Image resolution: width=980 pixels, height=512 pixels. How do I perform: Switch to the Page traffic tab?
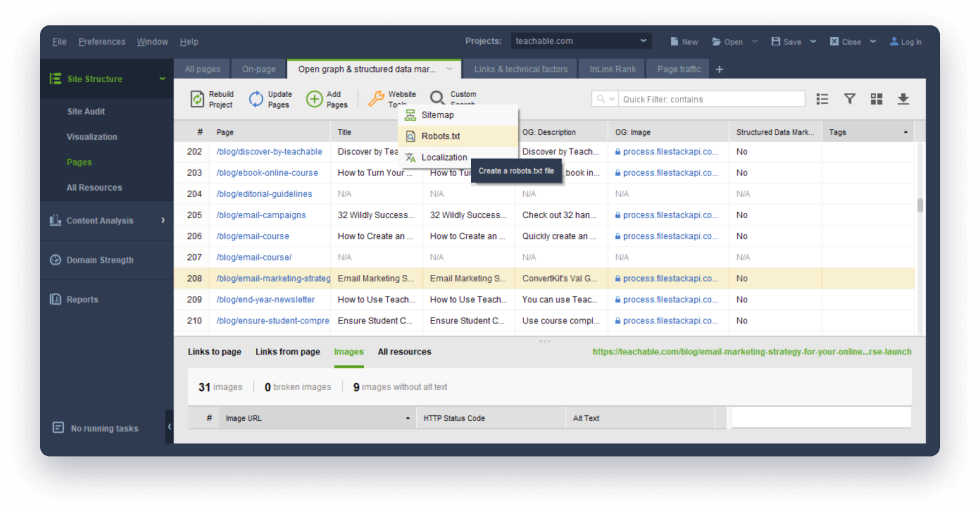pos(679,69)
